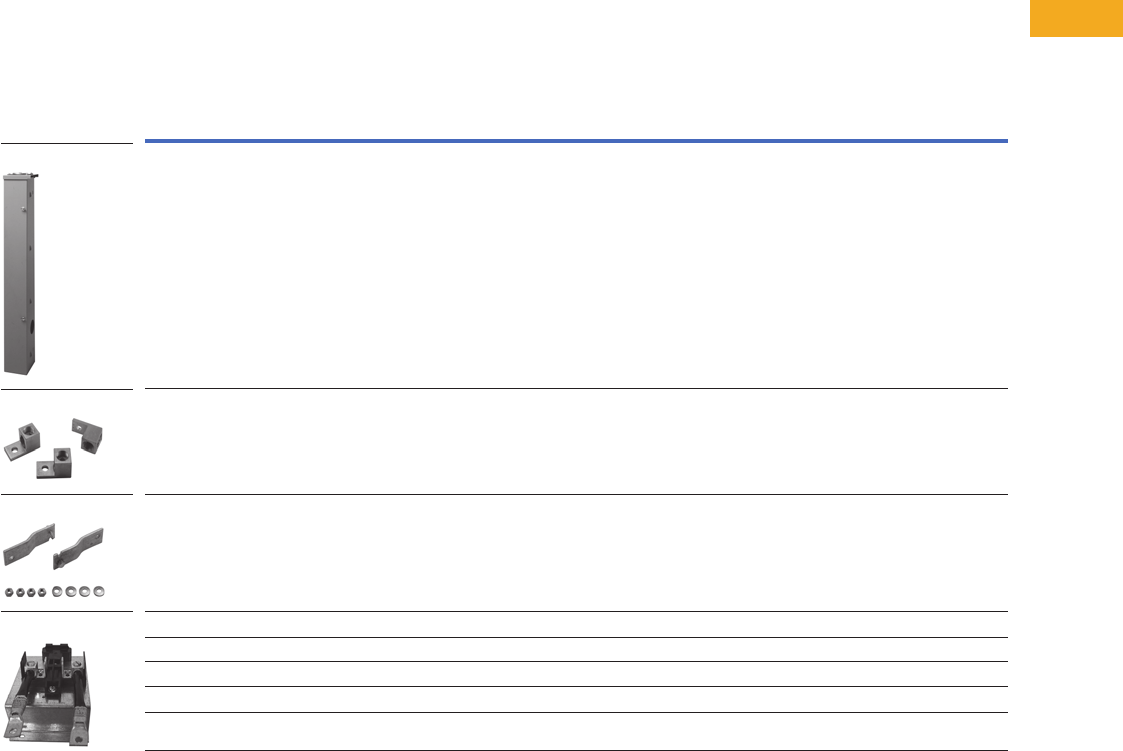
Task: Select the third thin row beside the breaker base
Action: (x=576, y=674)
